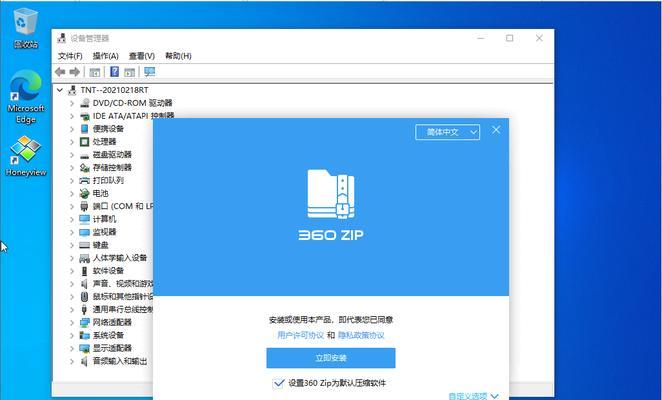Open the 帮助(H) menu

pyautogui.click(x=178, y=56)
